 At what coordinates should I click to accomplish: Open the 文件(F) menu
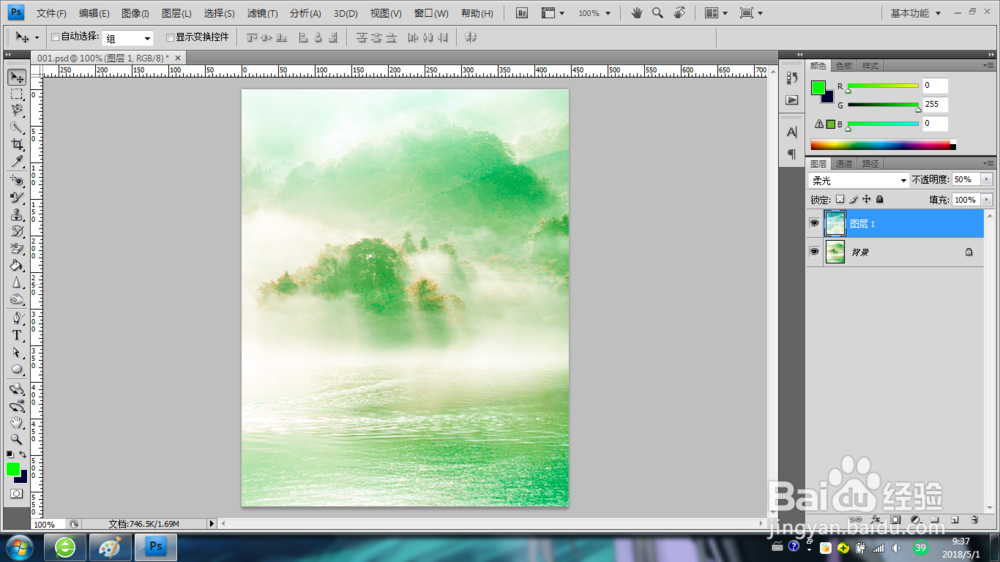pyautogui.click(x=51, y=13)
